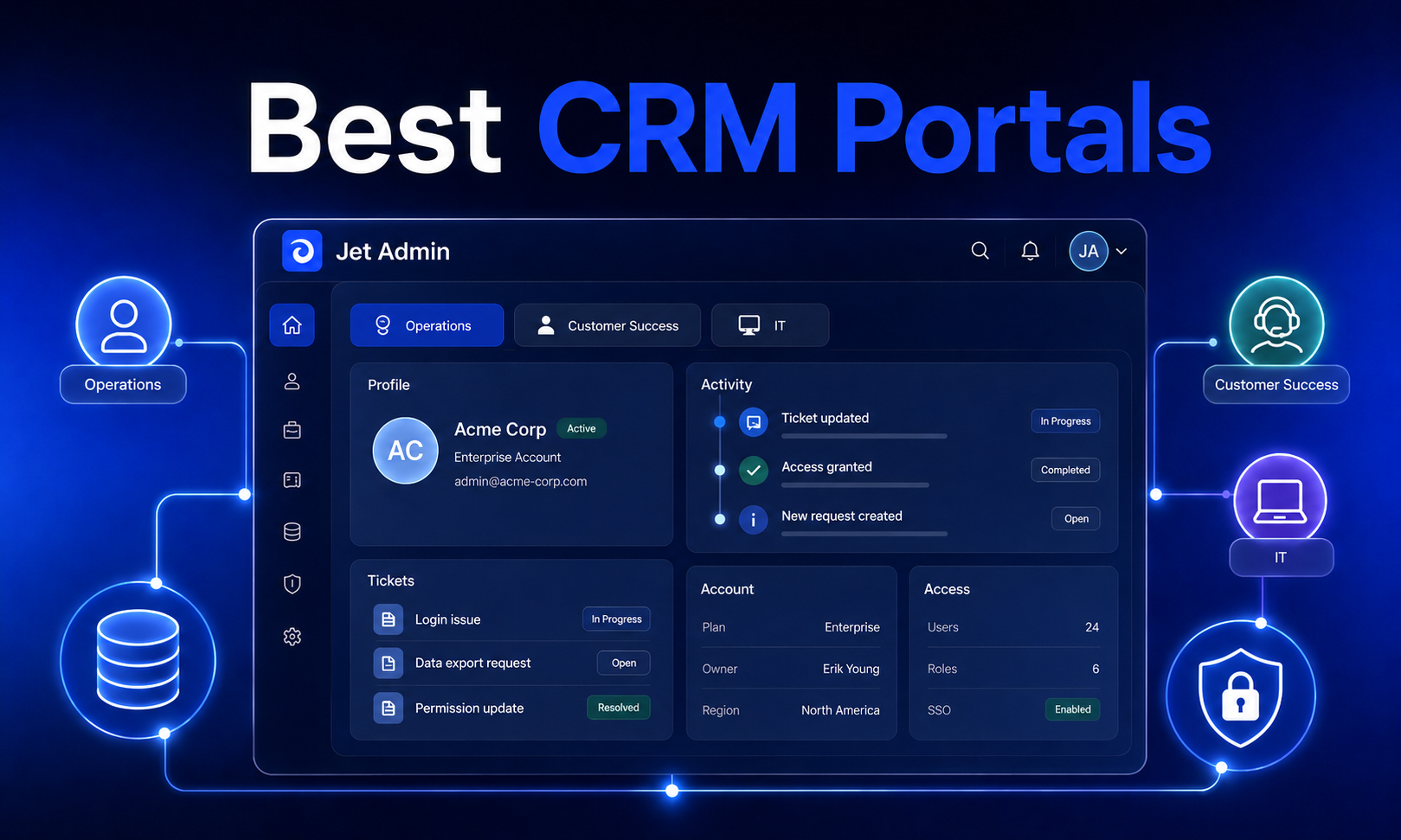Click the Activity panel heading

[x=726, y=385]
